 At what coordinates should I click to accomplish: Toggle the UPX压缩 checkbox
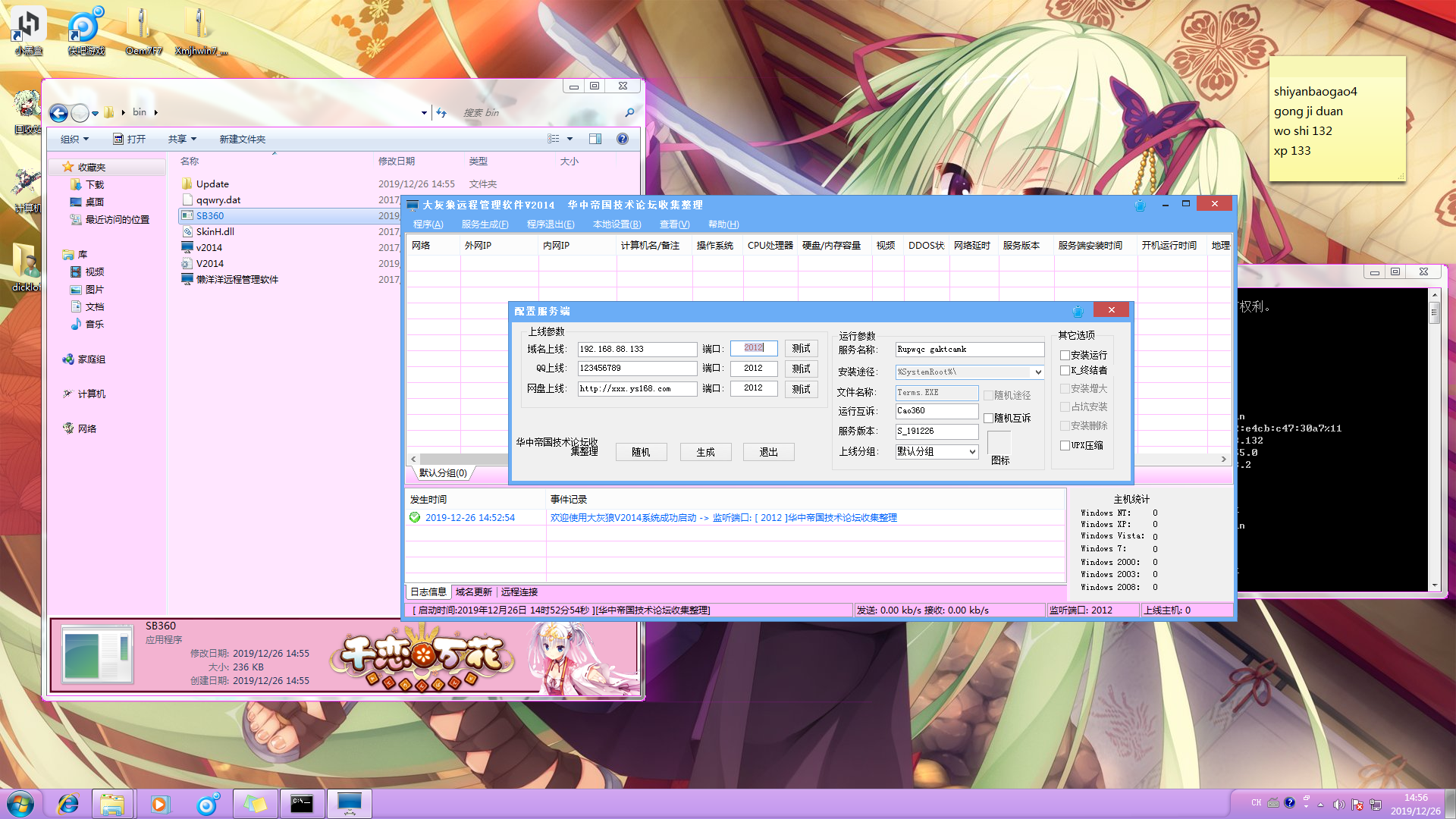pos(1065,446)
